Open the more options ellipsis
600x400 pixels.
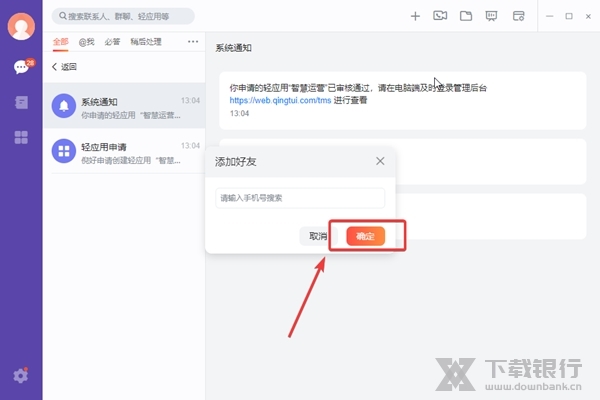coord(193,41)
